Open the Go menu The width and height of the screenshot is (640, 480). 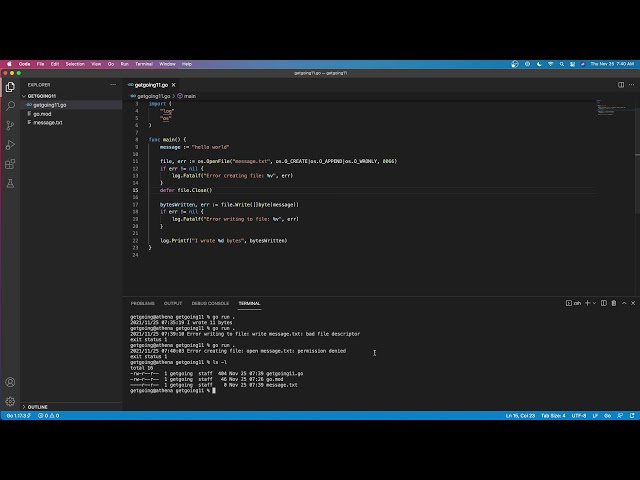tap(111, 64)
